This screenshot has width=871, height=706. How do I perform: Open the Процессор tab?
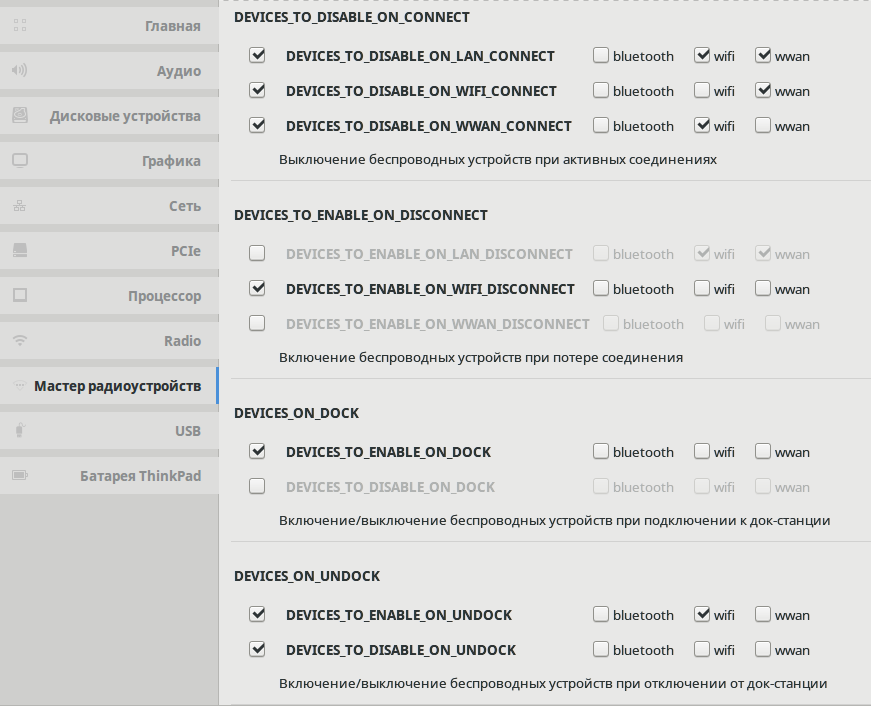[x=109, y=296]
